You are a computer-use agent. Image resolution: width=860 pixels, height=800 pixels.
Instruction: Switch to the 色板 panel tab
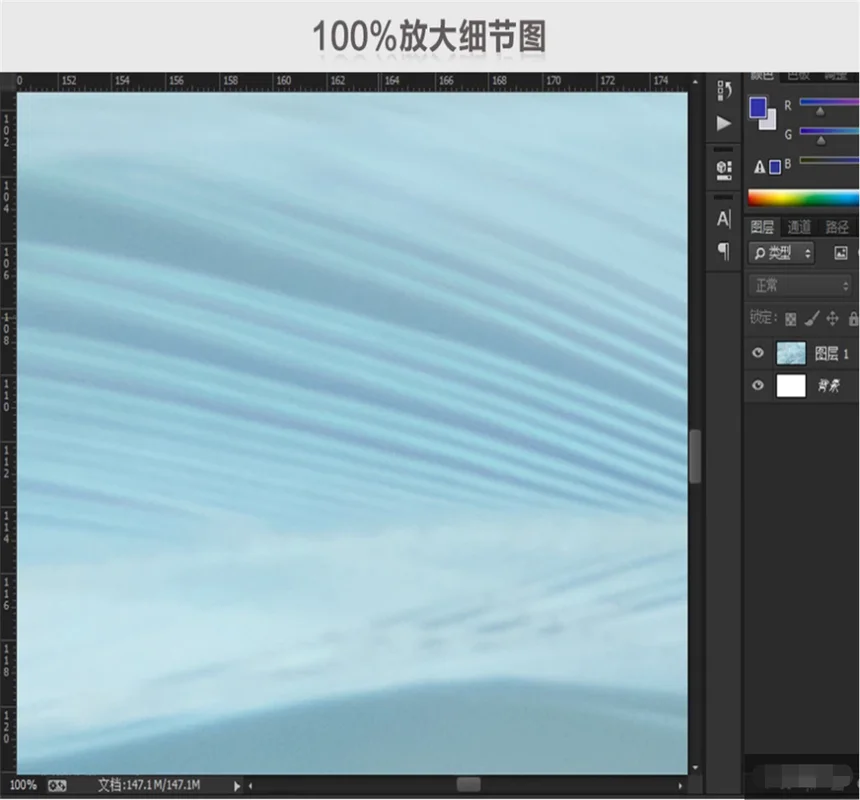[x=799, y=76]
